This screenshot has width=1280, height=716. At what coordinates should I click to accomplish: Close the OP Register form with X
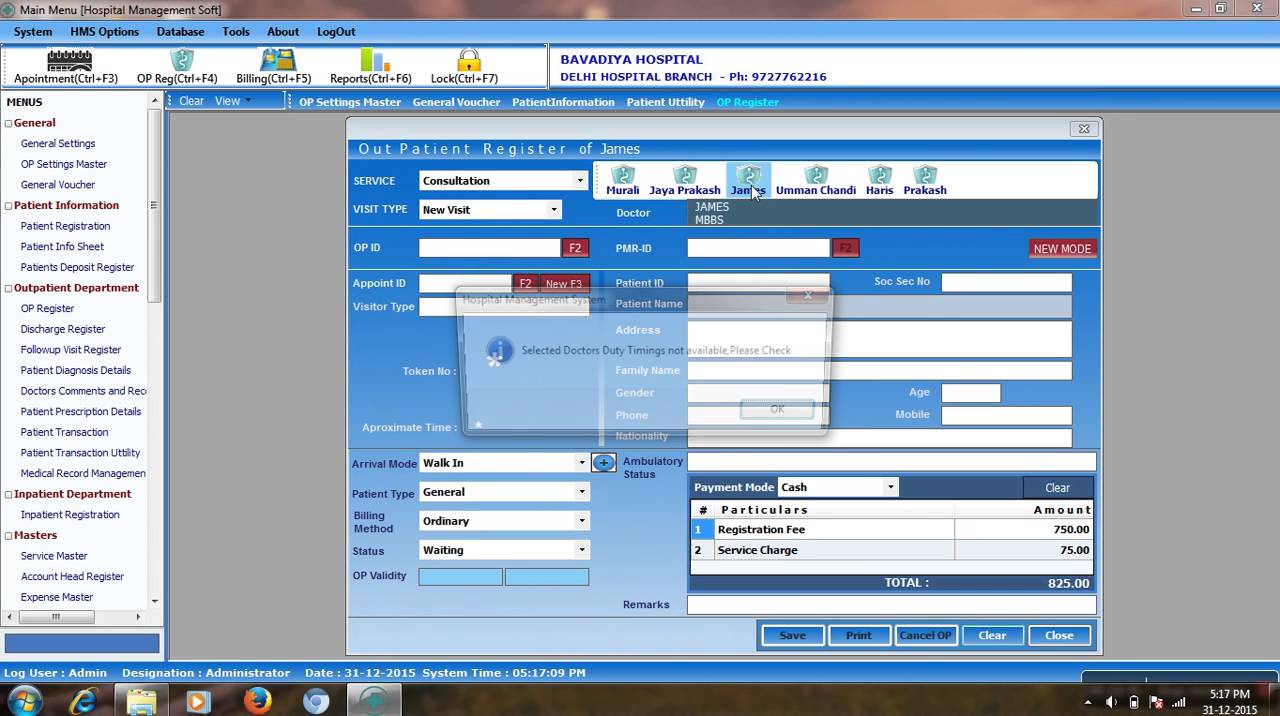(1083, 129)
